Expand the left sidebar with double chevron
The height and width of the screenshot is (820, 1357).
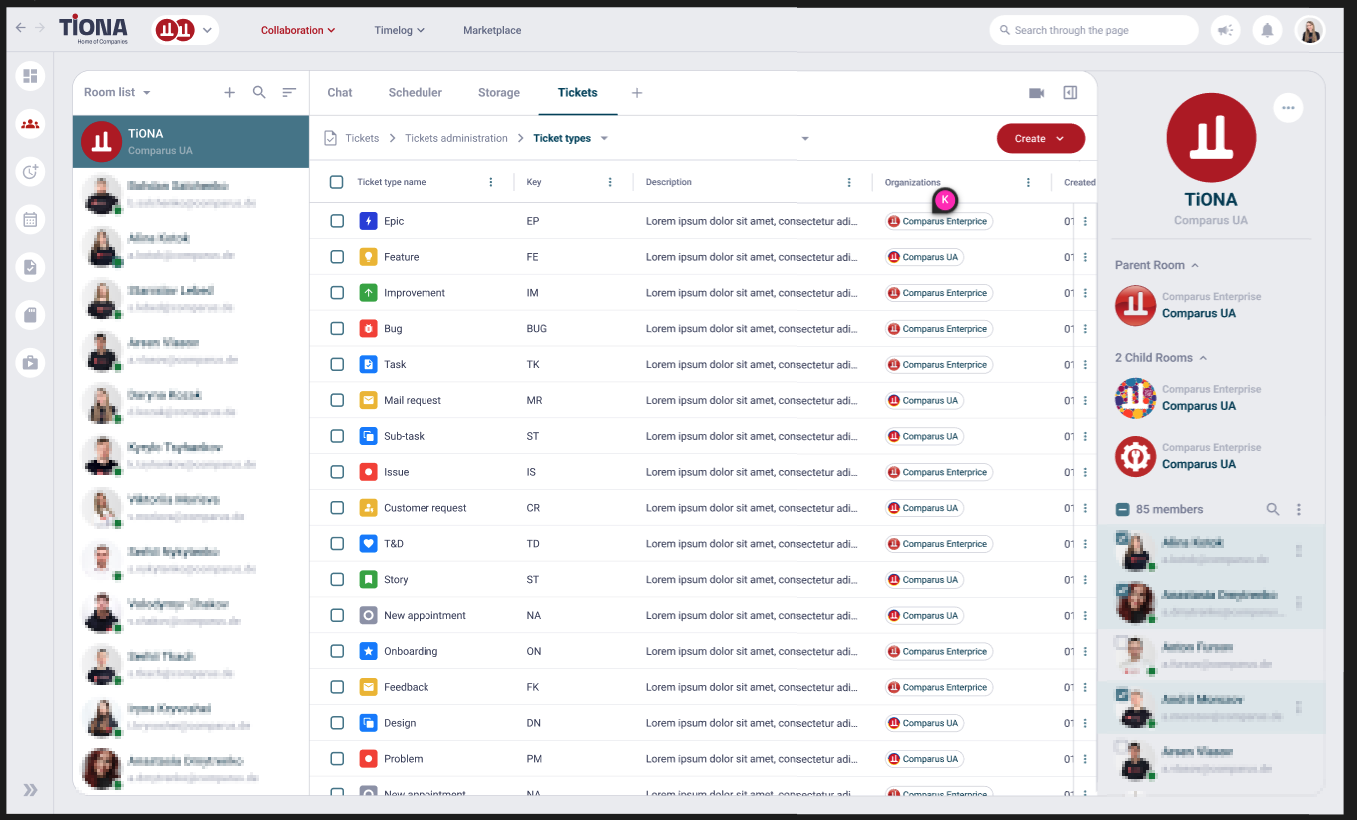[x=30, y=790]
